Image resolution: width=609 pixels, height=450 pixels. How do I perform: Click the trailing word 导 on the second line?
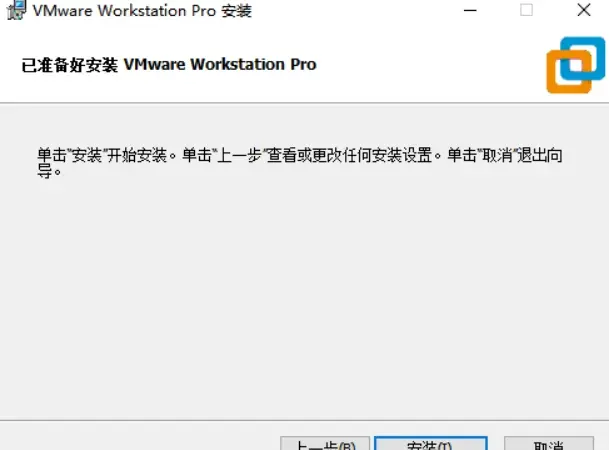[x=44, y=171]
